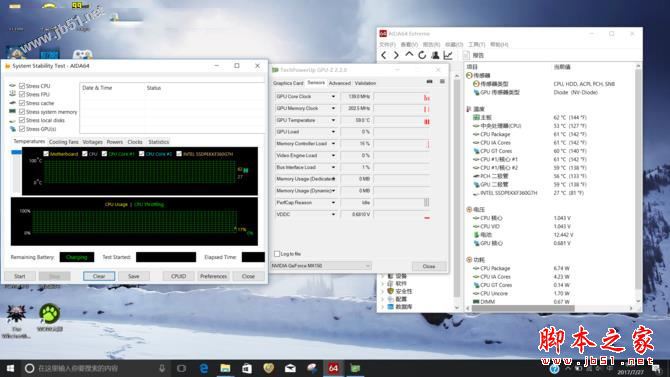Open File Explorer from the taskbar
This screenshot has height=377, width=670.
click(225, 368)
